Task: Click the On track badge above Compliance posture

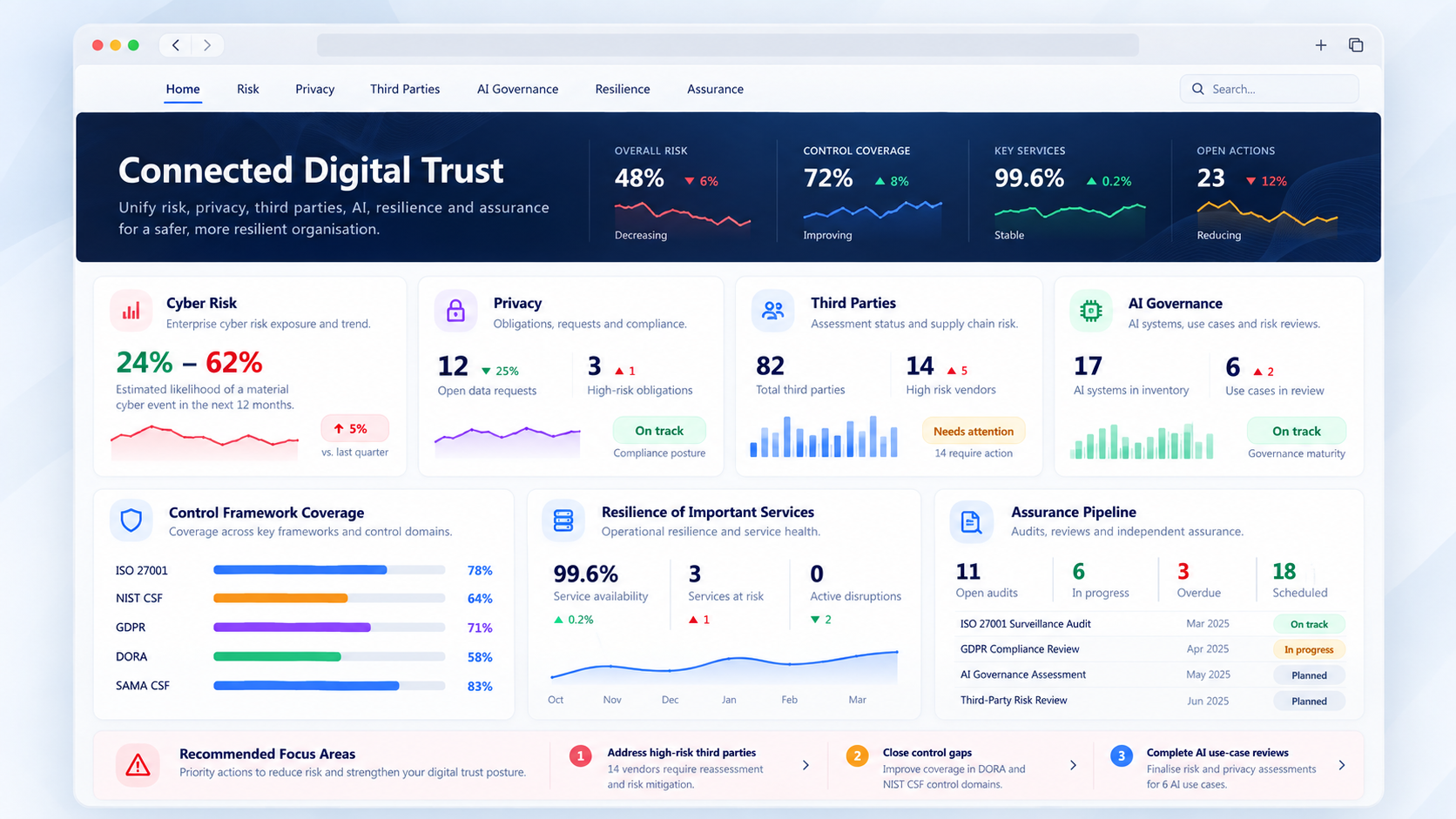Action: click(x=659, y=431)
